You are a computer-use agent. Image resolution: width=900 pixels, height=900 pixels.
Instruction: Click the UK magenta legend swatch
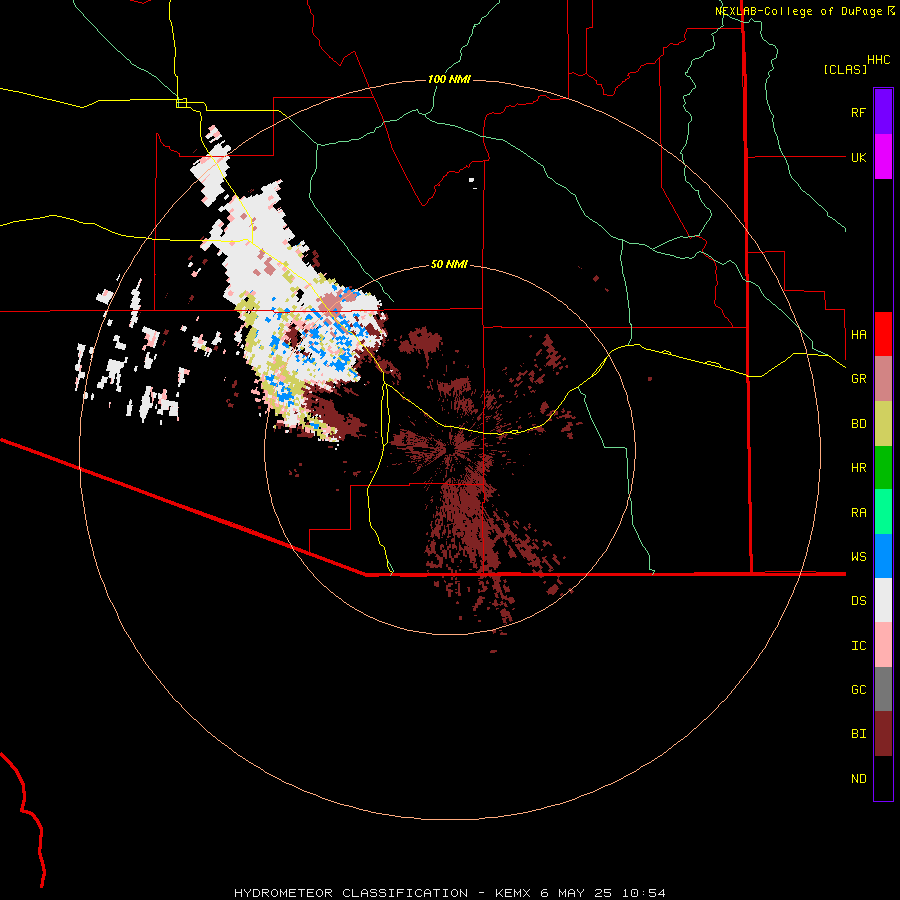coord(883,157)
